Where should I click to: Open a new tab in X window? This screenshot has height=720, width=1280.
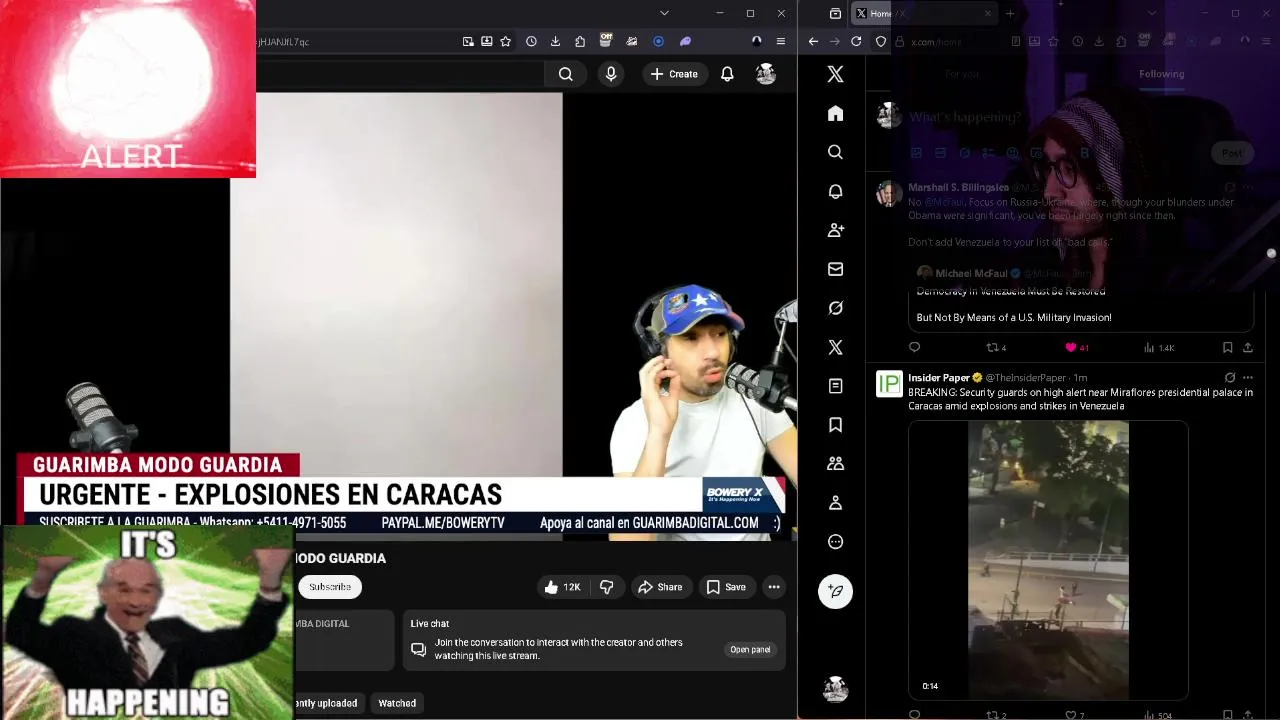(x=1010, y=13)
